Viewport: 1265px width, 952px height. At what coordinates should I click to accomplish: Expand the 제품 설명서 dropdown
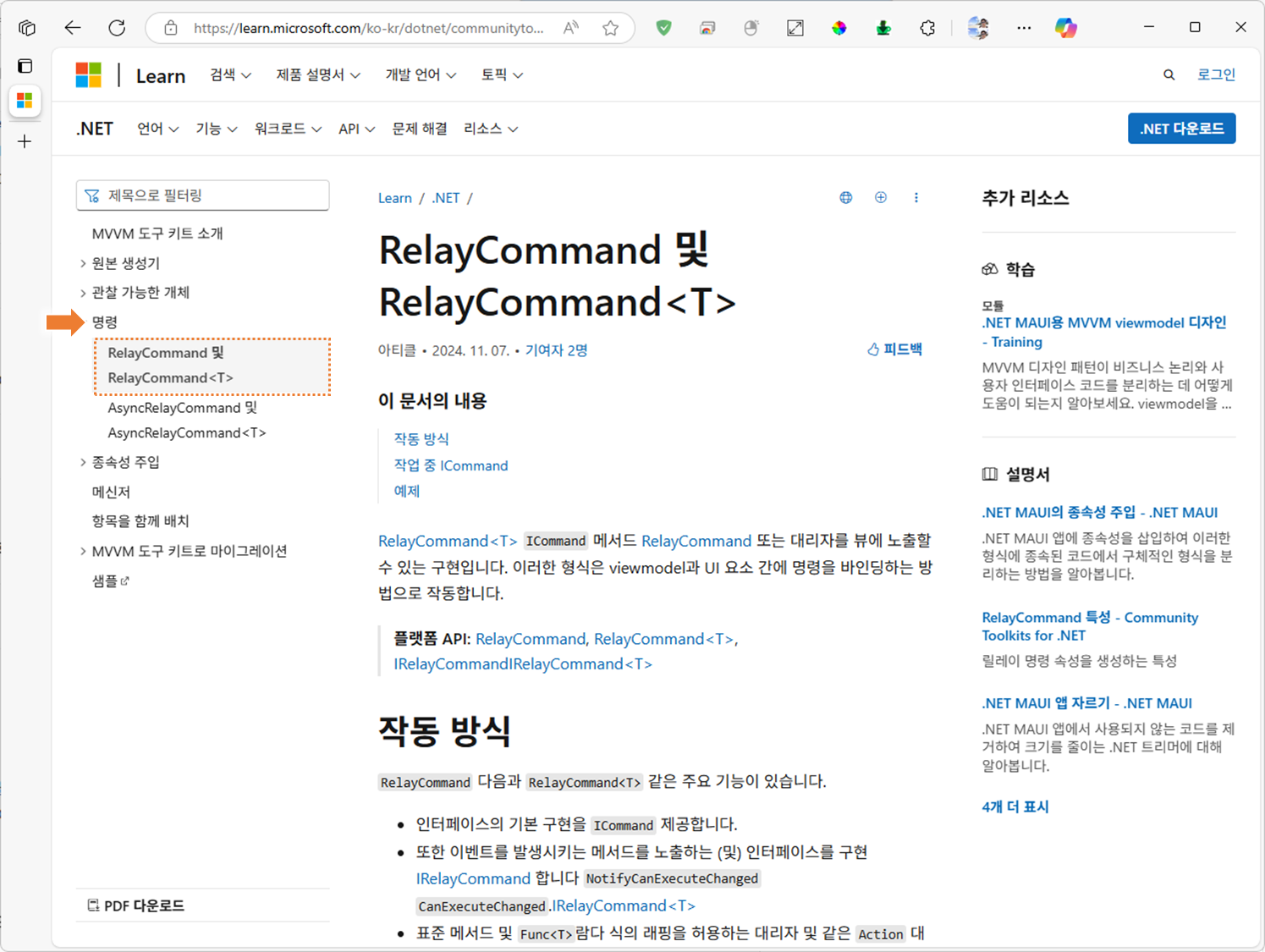point(318,74)
